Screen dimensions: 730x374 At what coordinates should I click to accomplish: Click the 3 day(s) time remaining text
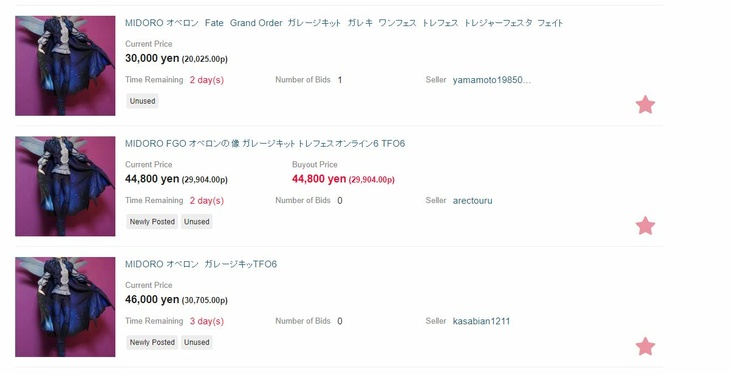[x=207, y=321]
